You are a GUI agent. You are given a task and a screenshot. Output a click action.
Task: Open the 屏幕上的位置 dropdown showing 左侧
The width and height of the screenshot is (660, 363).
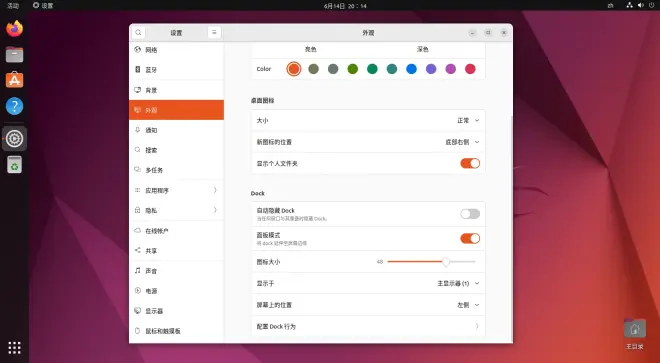(468, 305)
